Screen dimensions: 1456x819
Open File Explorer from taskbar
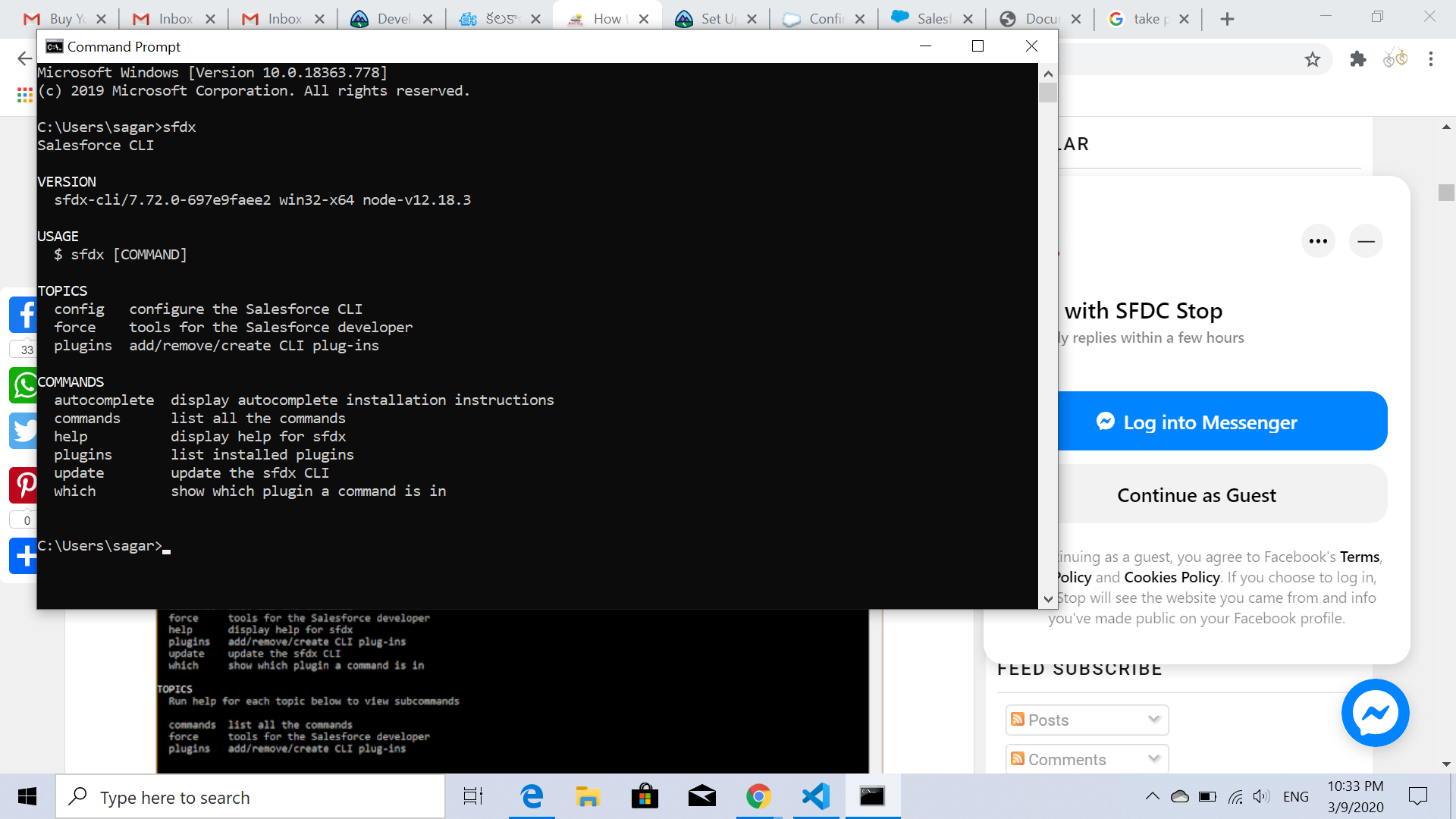[588, 796]
